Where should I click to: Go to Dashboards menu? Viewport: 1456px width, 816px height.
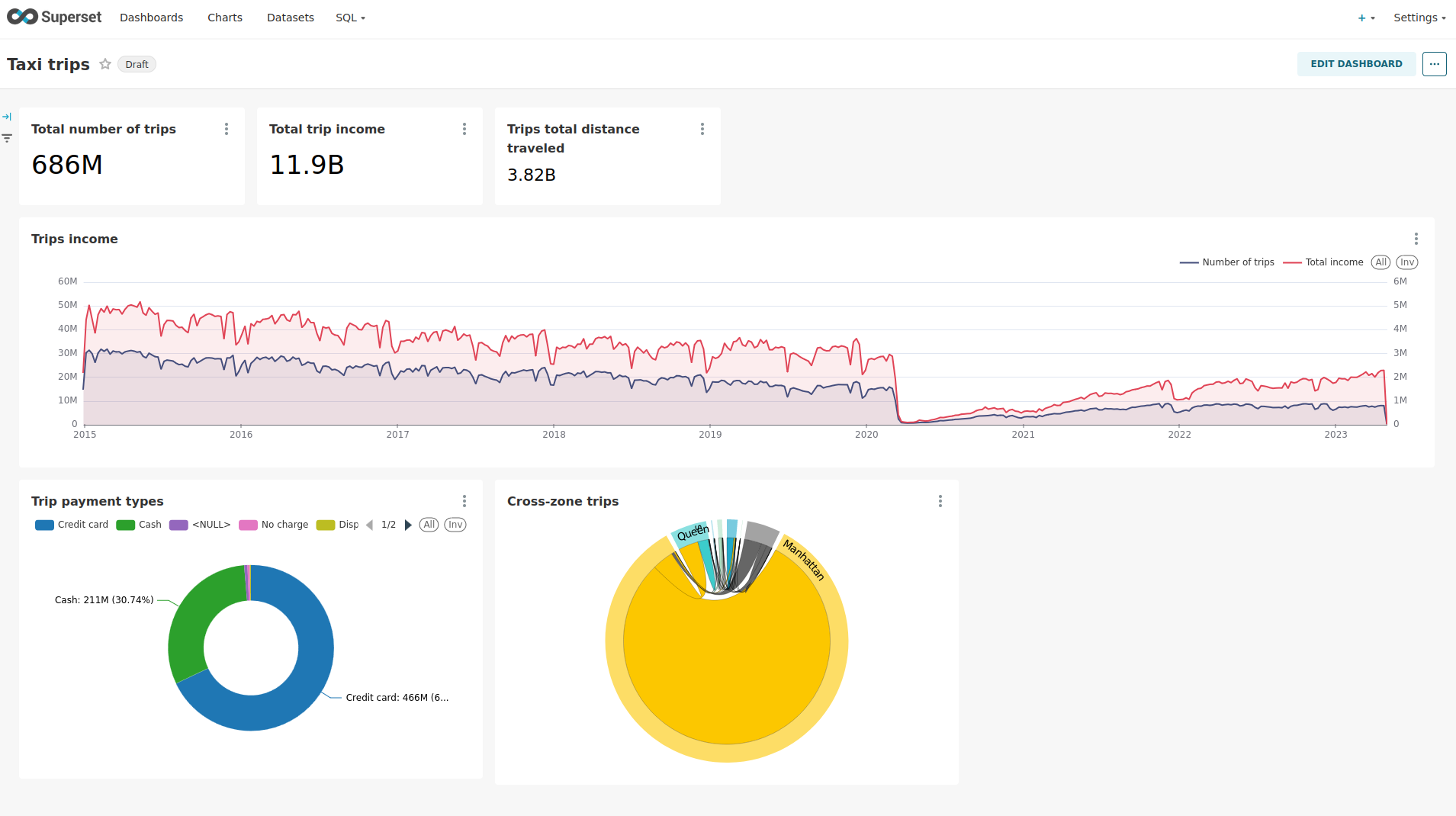tap(151, 18)
